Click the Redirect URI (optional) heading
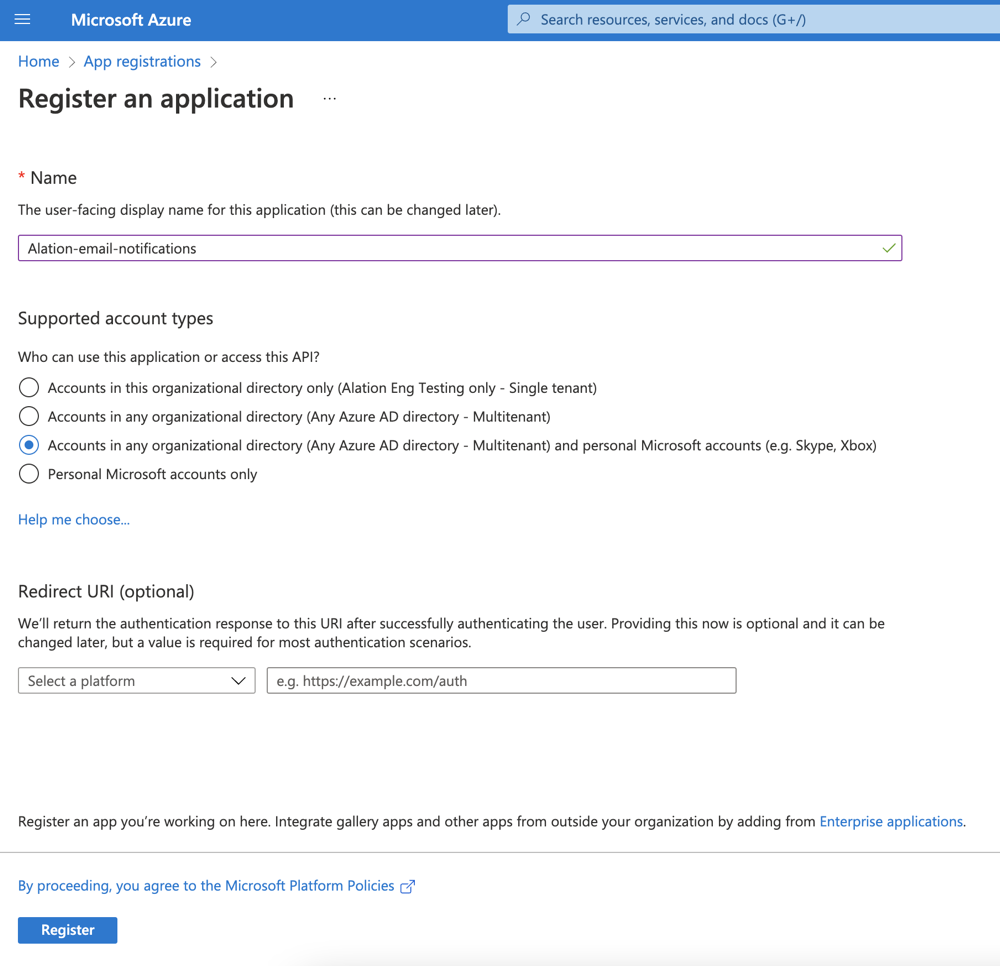This screenshot has width=1000, height=966. pos(106,592)
